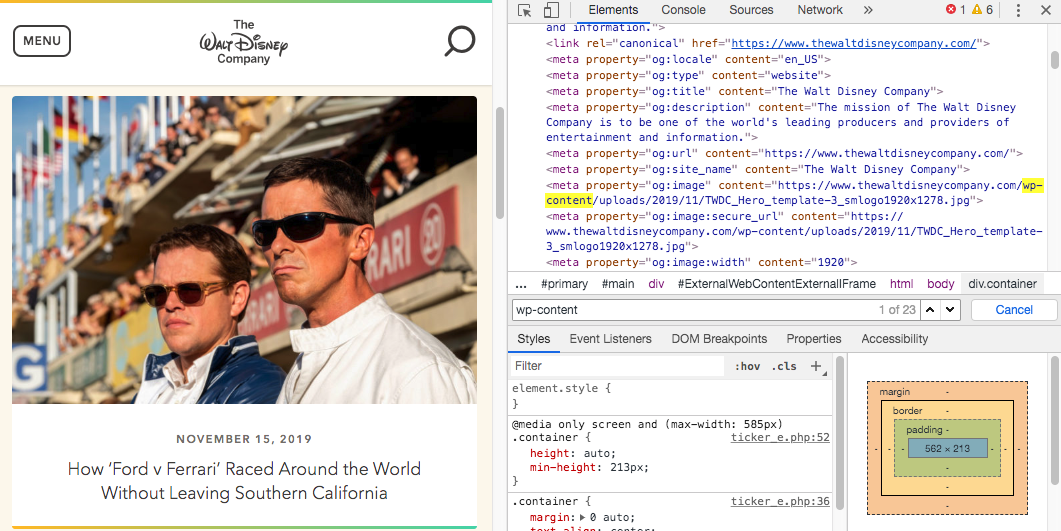This screenshot has width=1061, height=531.
Task: Toggle the device toolbar icon
Action: tap(551, 10)
